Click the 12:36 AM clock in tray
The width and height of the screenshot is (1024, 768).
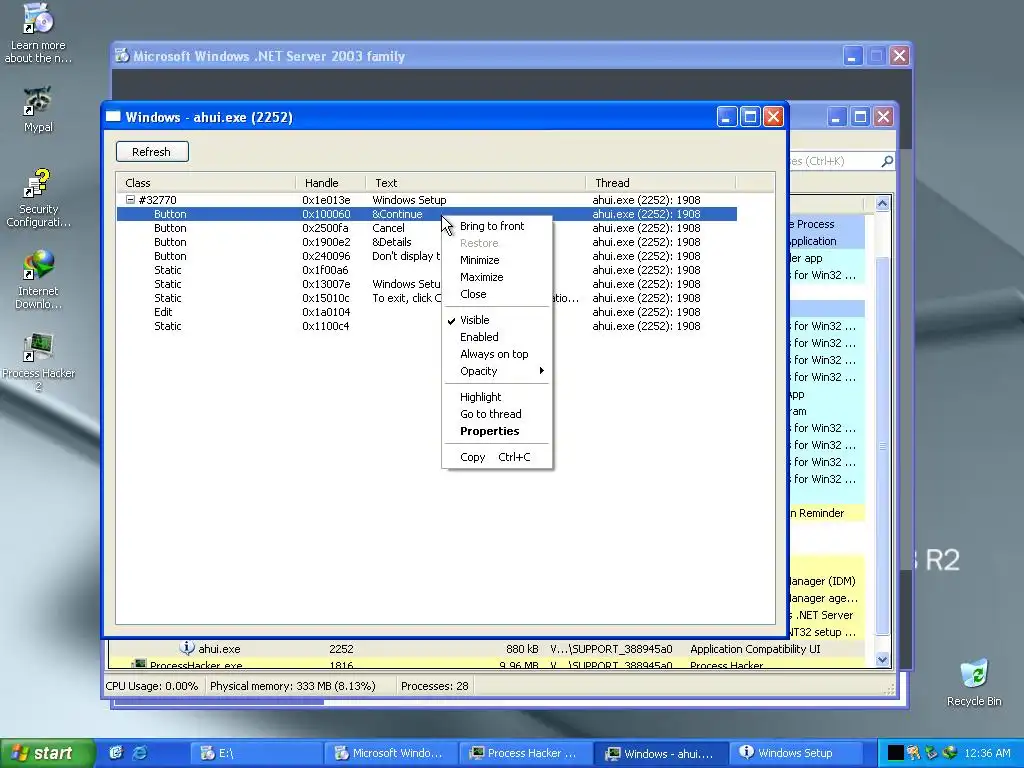click(987, 753)
